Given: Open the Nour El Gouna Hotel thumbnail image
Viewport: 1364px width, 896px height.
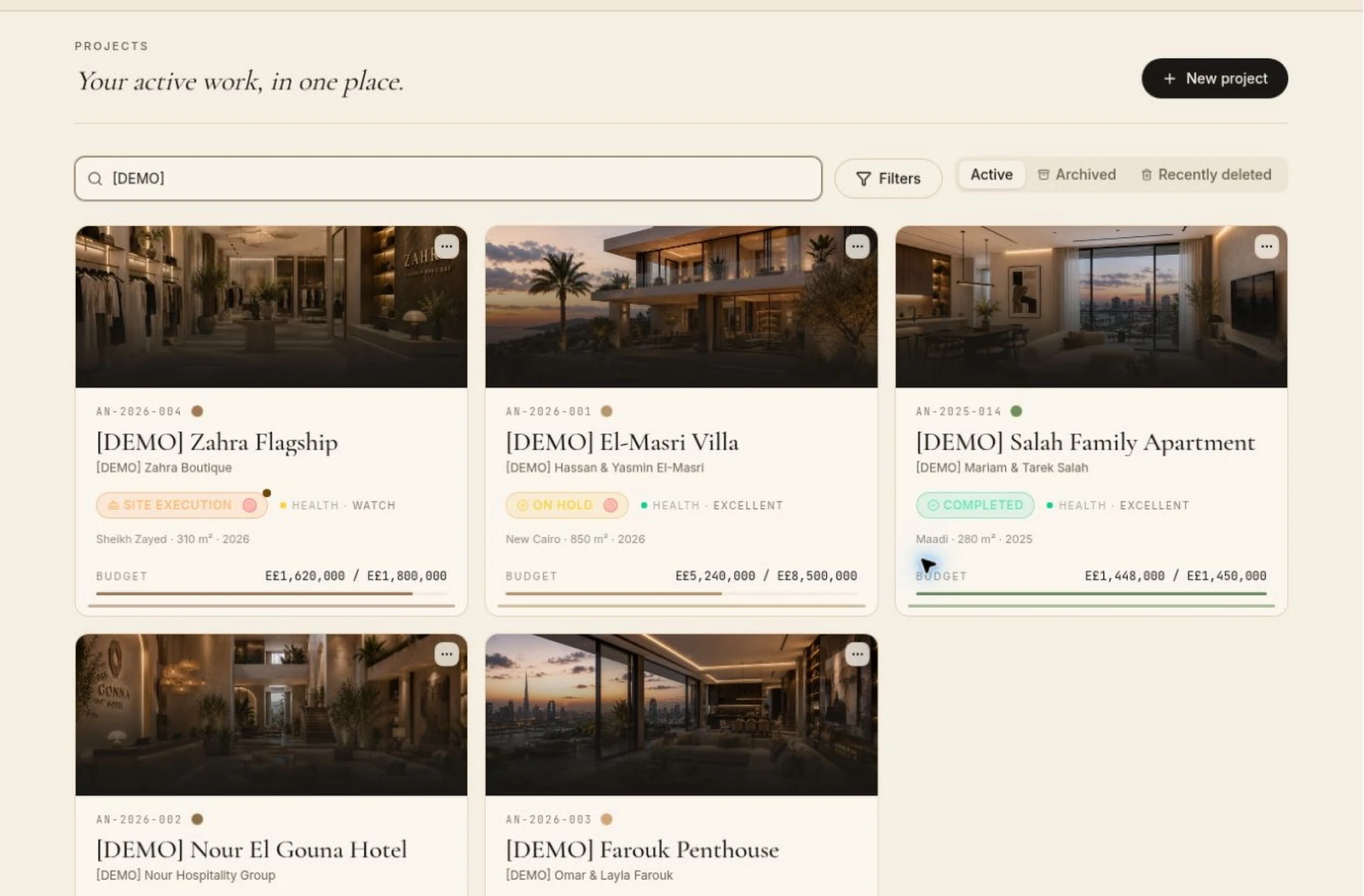Looking at the screenshot, I should [x=271, y=714].
